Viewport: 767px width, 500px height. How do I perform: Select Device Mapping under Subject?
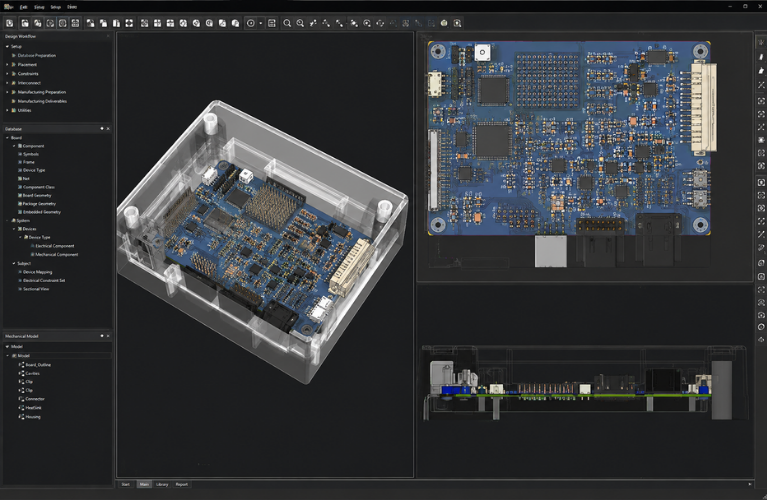click(x=37, y=272)
